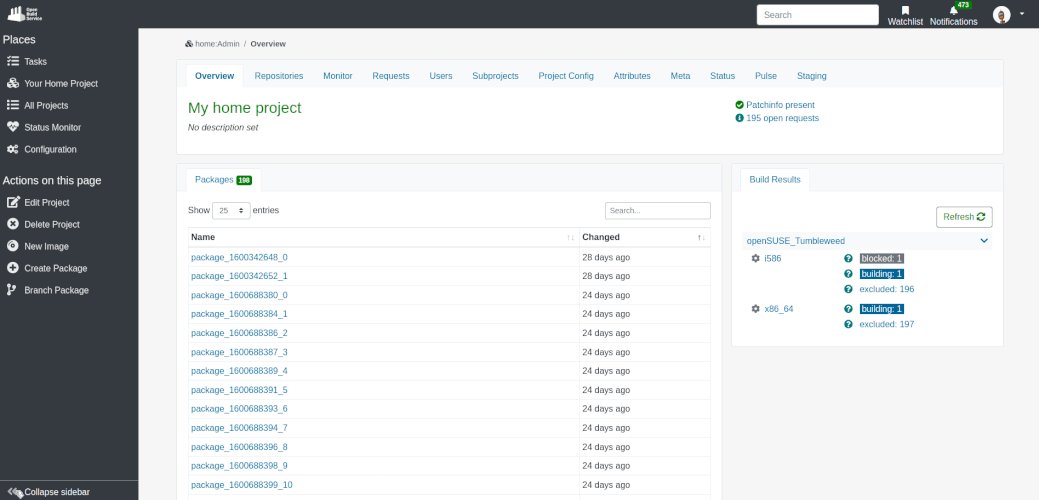Click the Branch Package icon

point(12,290)
